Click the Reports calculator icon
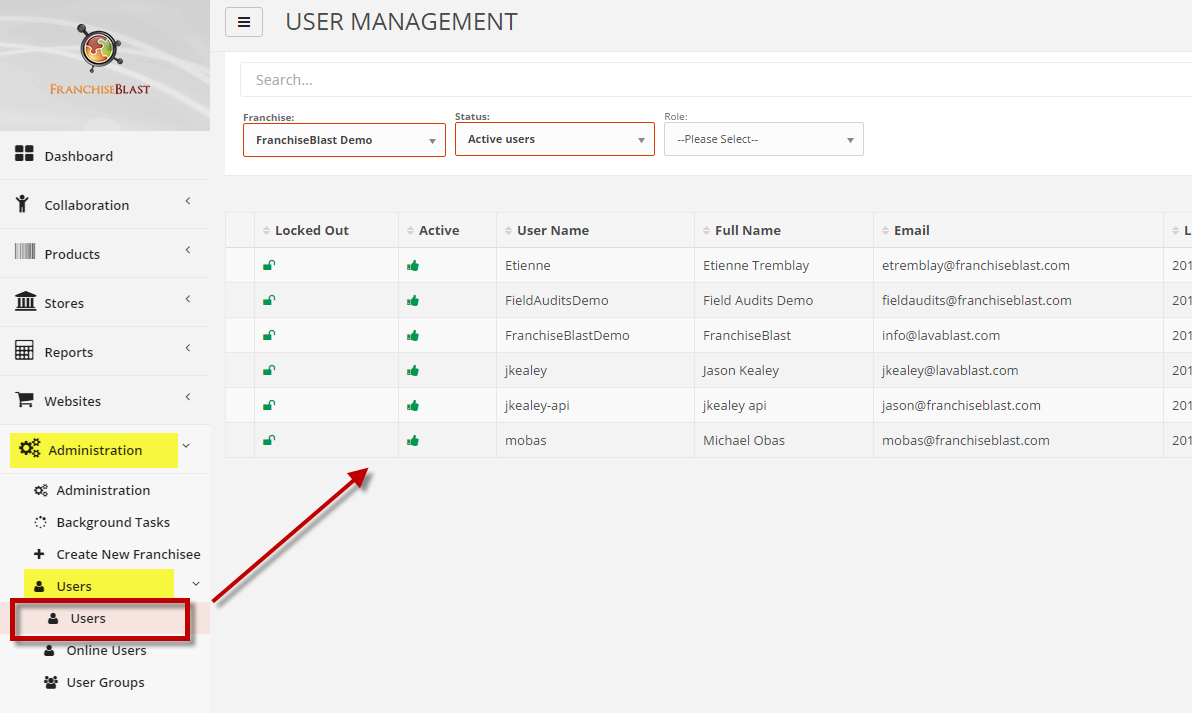This screenshot has height=713, width=1192. coord(24,350)
